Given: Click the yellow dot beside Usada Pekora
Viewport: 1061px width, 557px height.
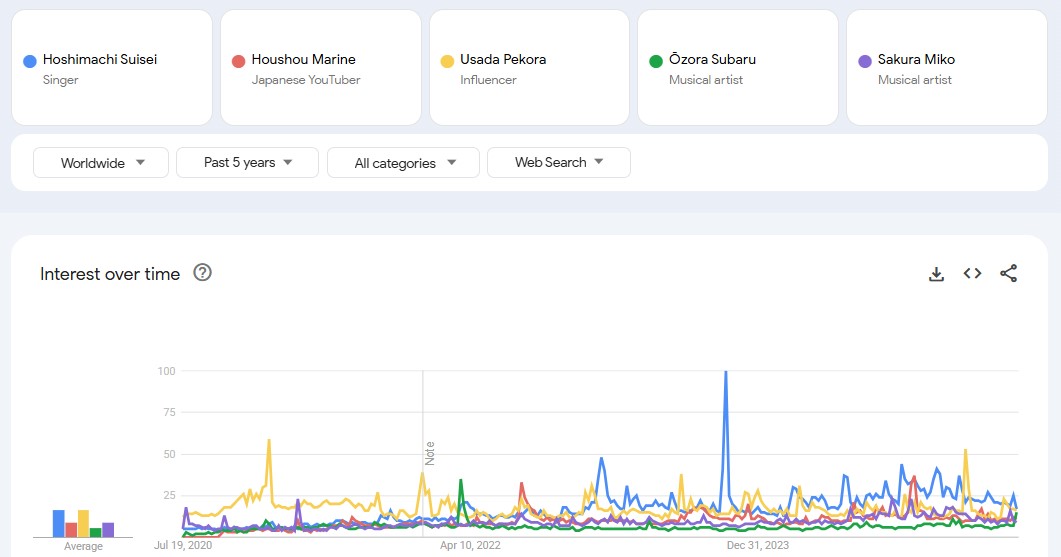Looking at the screenshot, I should pos(447,61).
